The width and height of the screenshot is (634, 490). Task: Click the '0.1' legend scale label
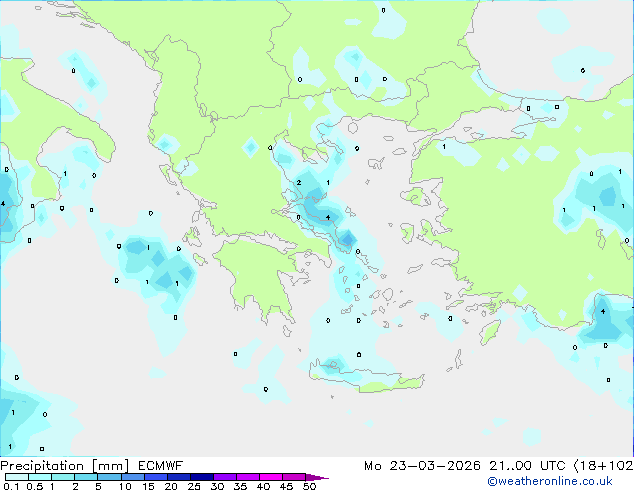(11, 486)
